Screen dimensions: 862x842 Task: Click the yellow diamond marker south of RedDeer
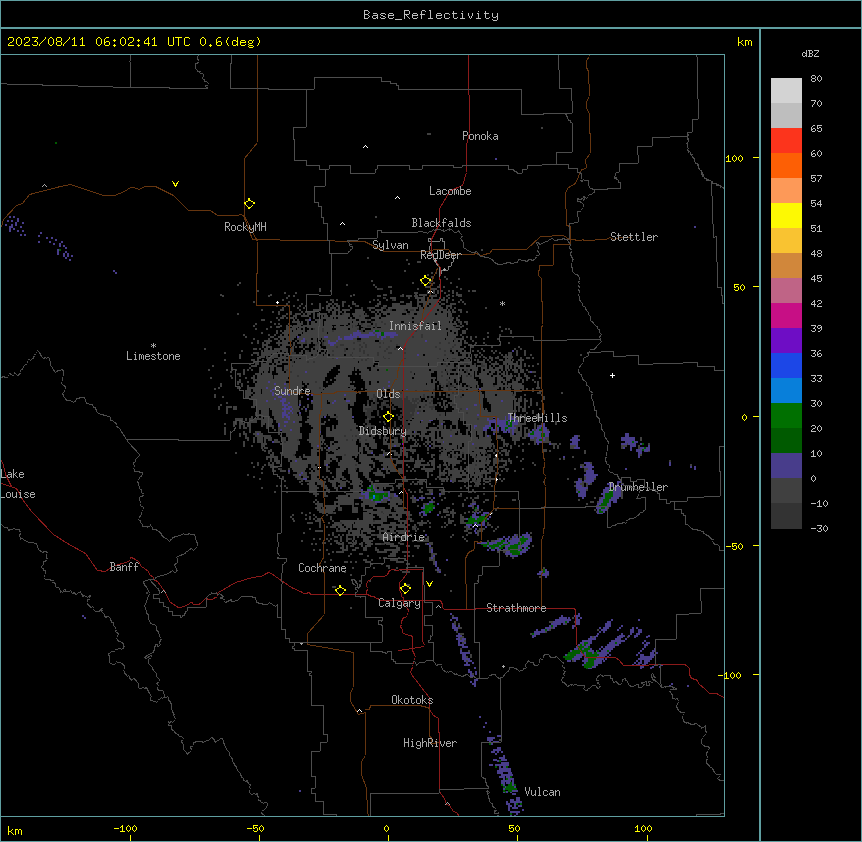click(x=426, y=281)
